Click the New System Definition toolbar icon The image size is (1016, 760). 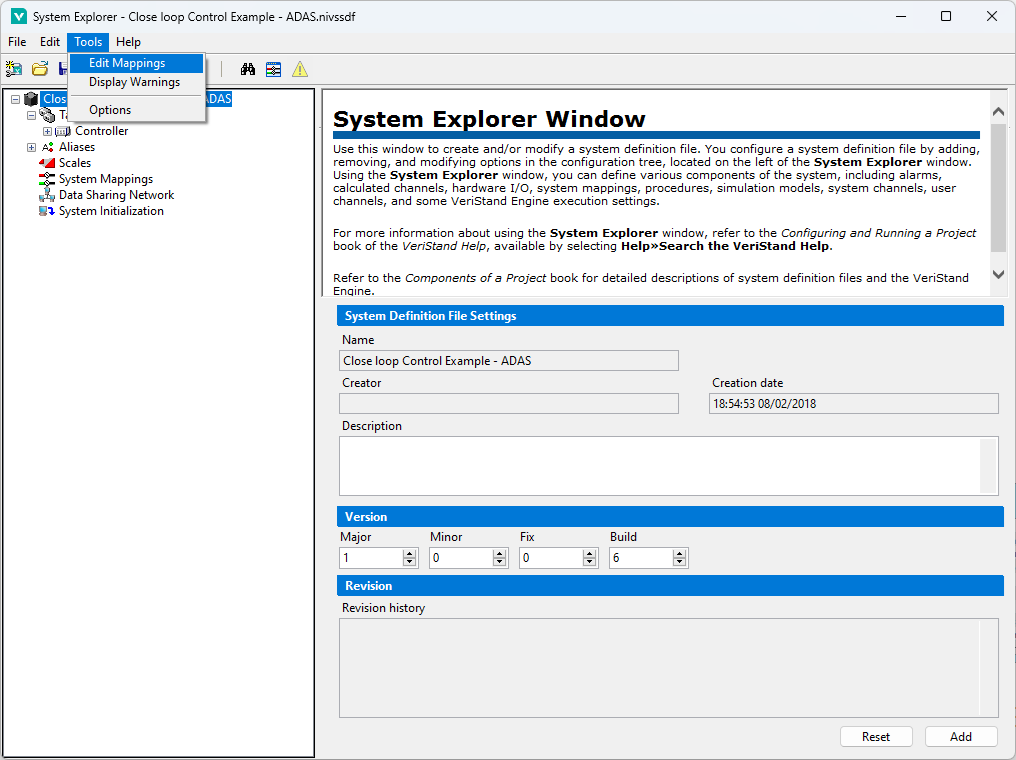[x=14, y=69]
